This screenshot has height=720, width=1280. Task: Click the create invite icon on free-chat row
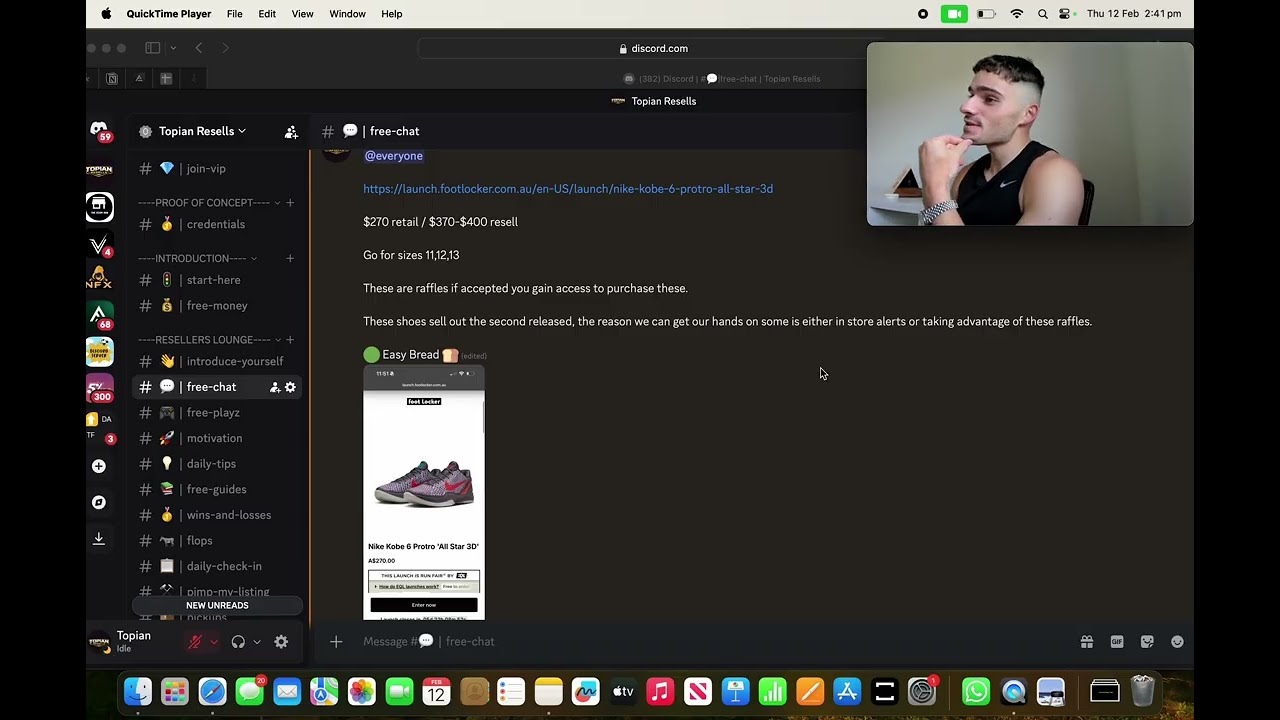click(275, 387)
